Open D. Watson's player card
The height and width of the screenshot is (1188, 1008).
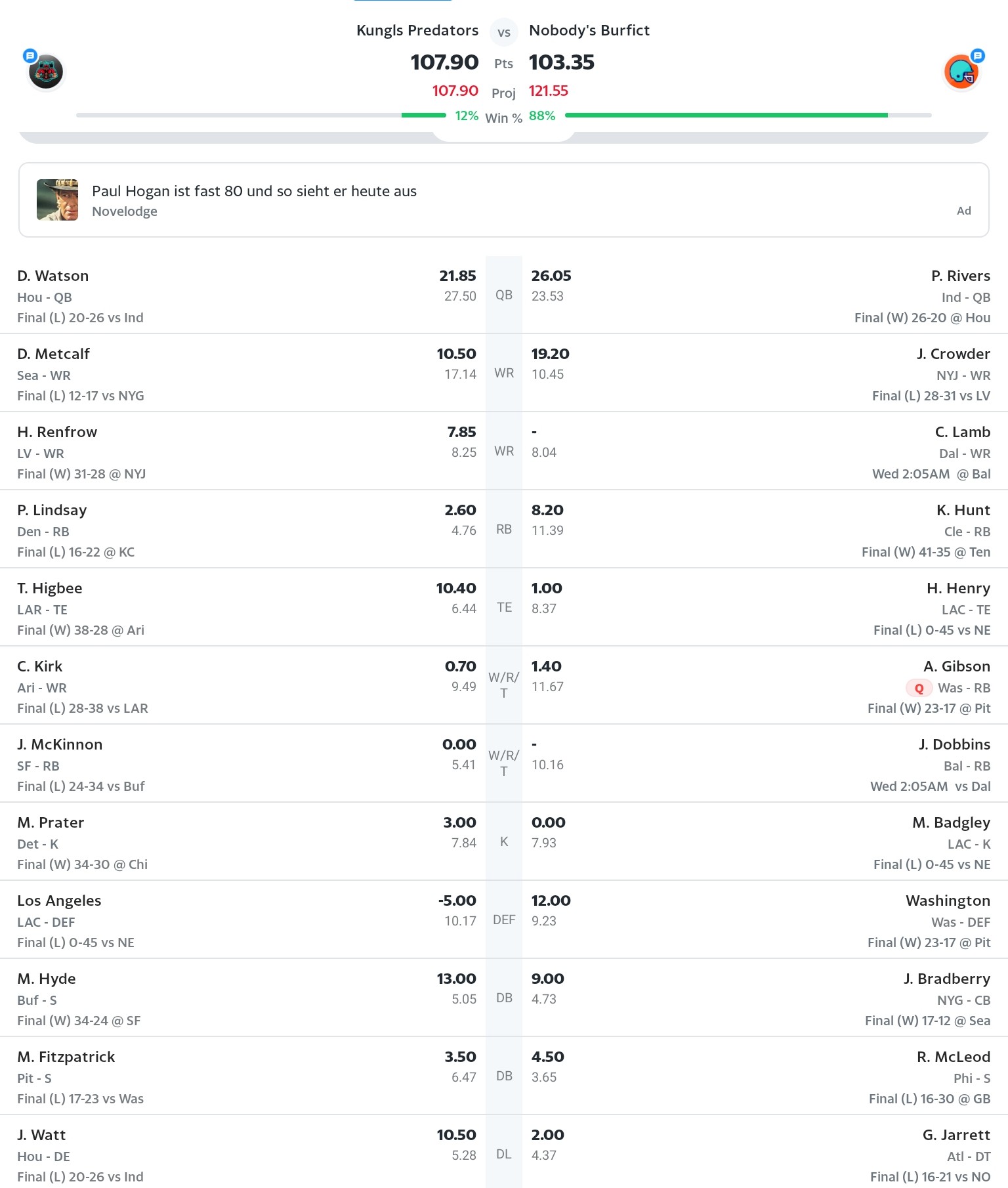tap(53, 276)
